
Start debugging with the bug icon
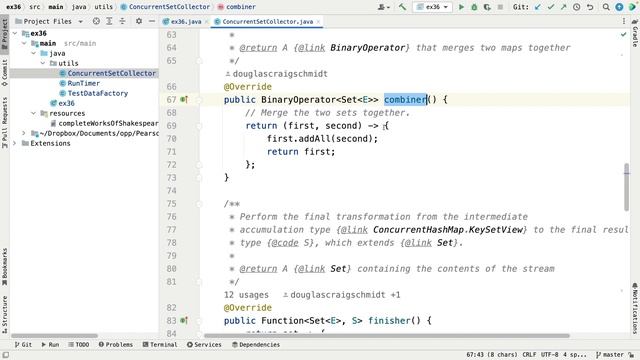tap(474, 7)
